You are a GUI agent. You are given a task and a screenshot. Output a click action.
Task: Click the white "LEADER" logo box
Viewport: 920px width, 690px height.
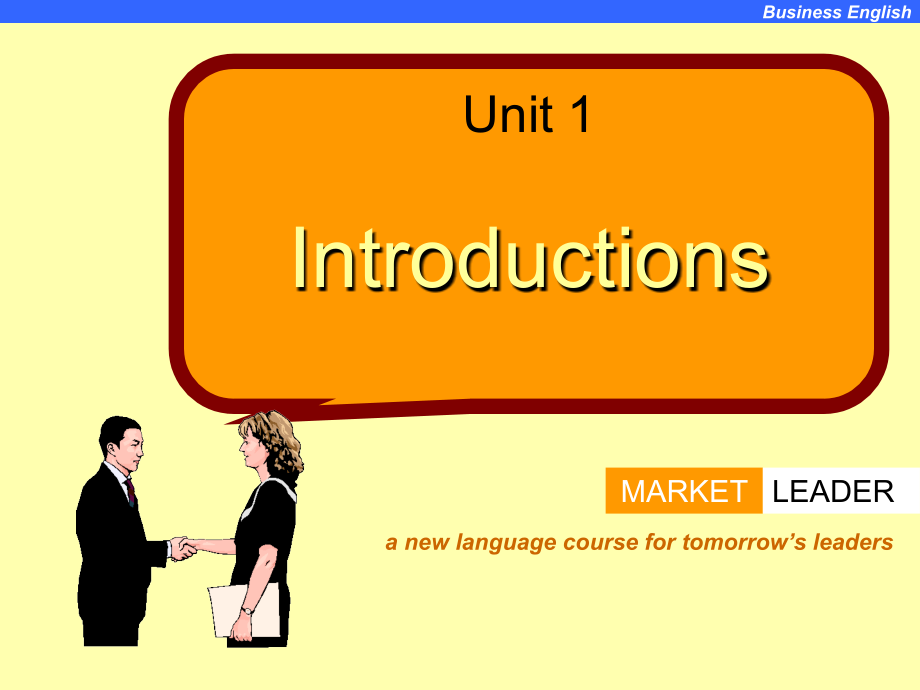click(x=841, y=491)
